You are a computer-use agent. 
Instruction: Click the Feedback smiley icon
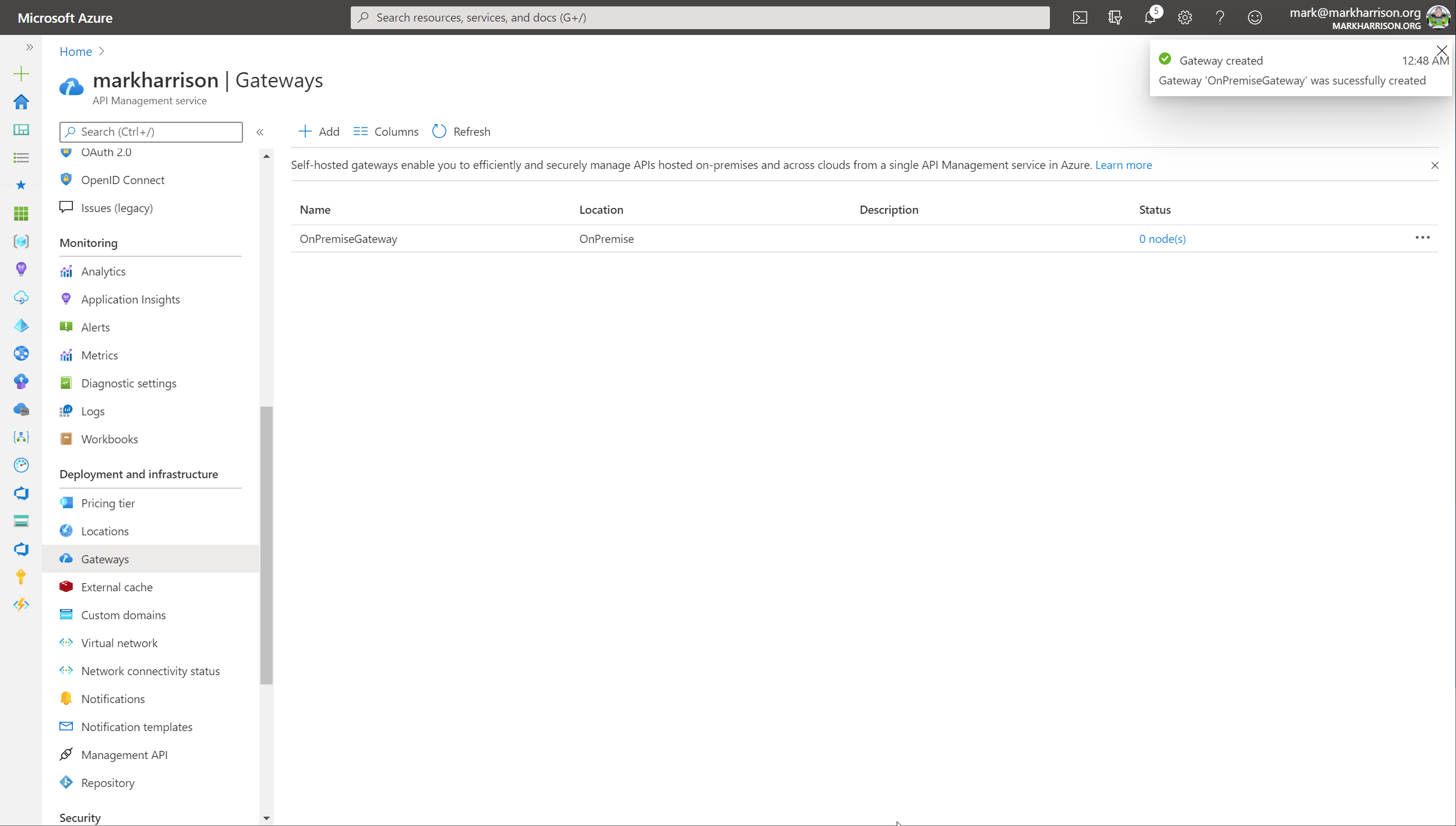click(1254, 17)
